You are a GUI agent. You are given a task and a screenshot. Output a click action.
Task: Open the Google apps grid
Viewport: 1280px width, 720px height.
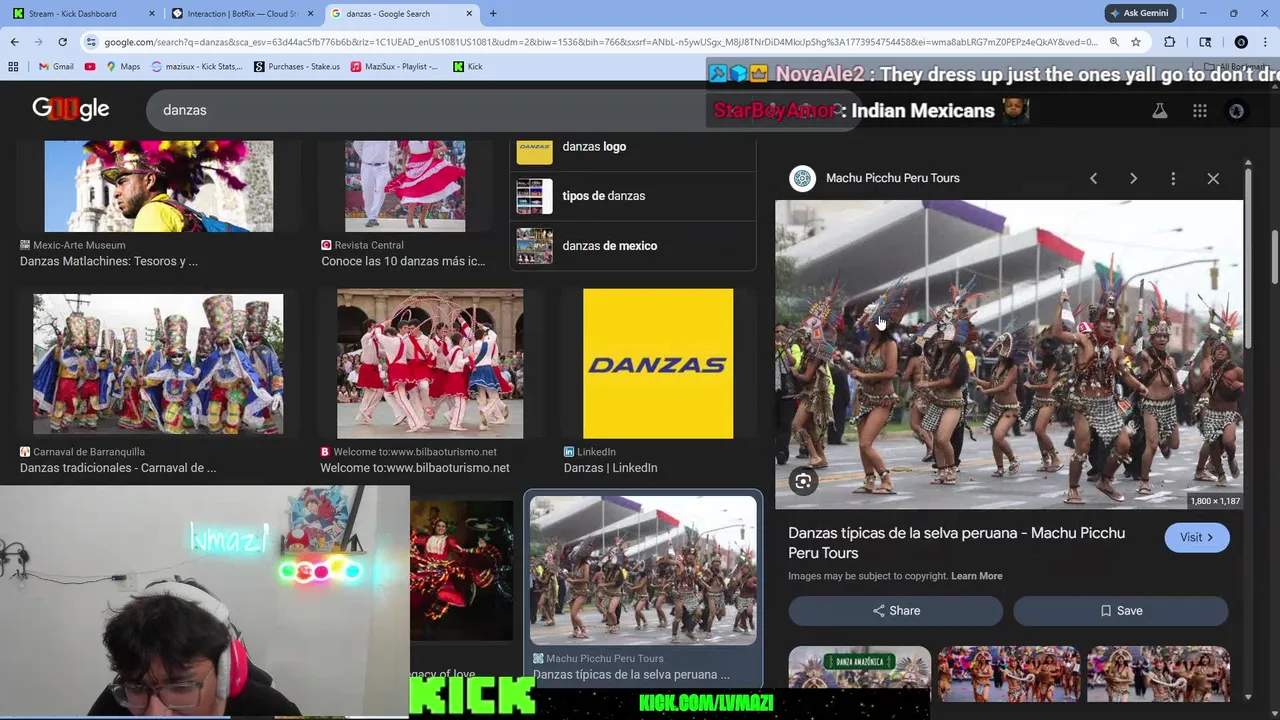1200,111
